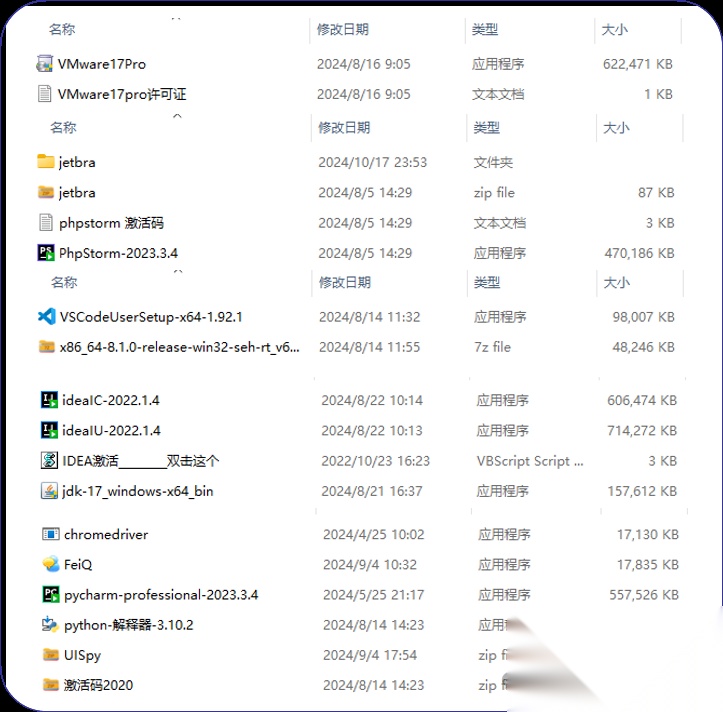
Task: Select the 激活码2020 zip archive icon
Action: [51, 685]
